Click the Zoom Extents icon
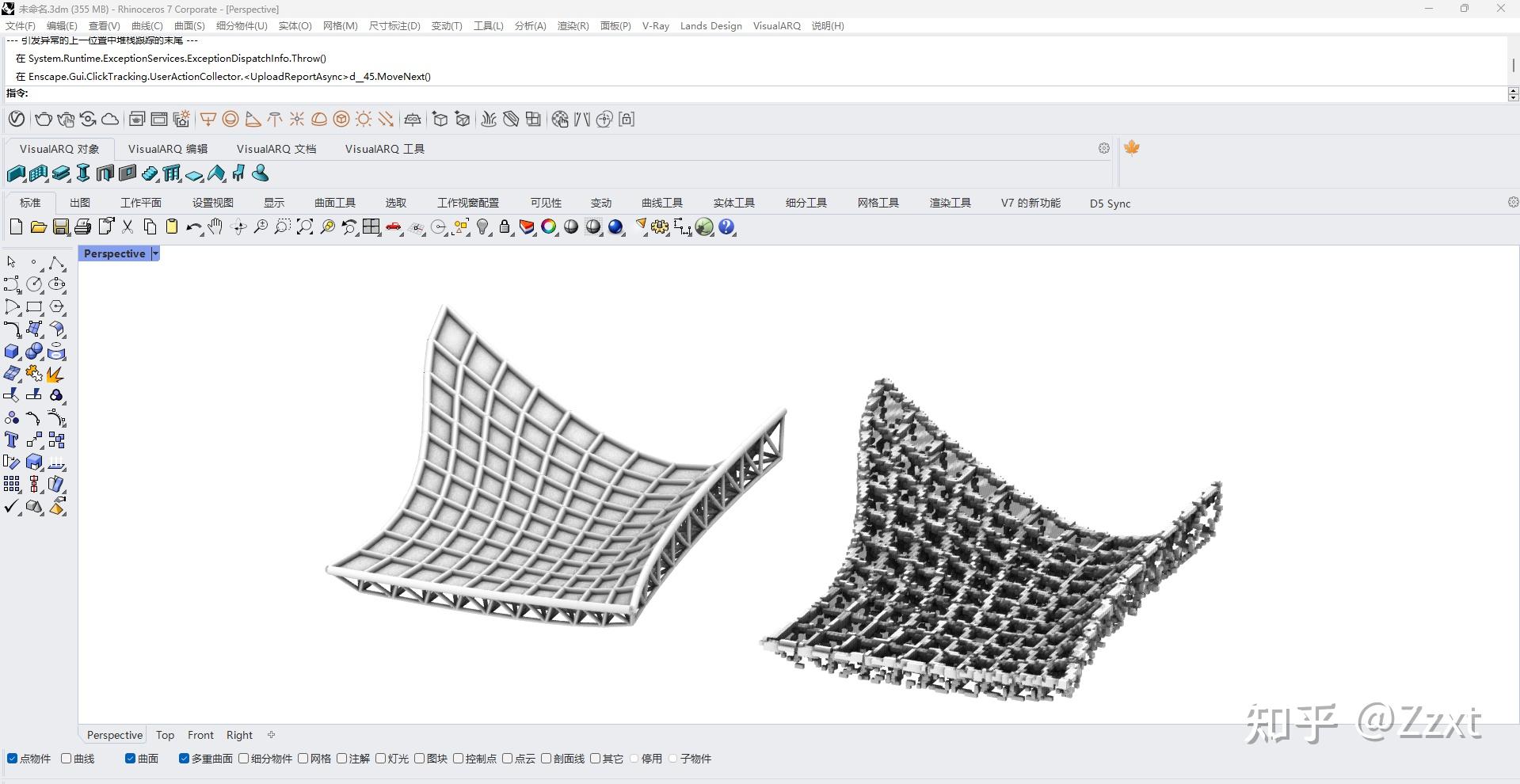The image size is (1520, 784). [x=305, y=227]
